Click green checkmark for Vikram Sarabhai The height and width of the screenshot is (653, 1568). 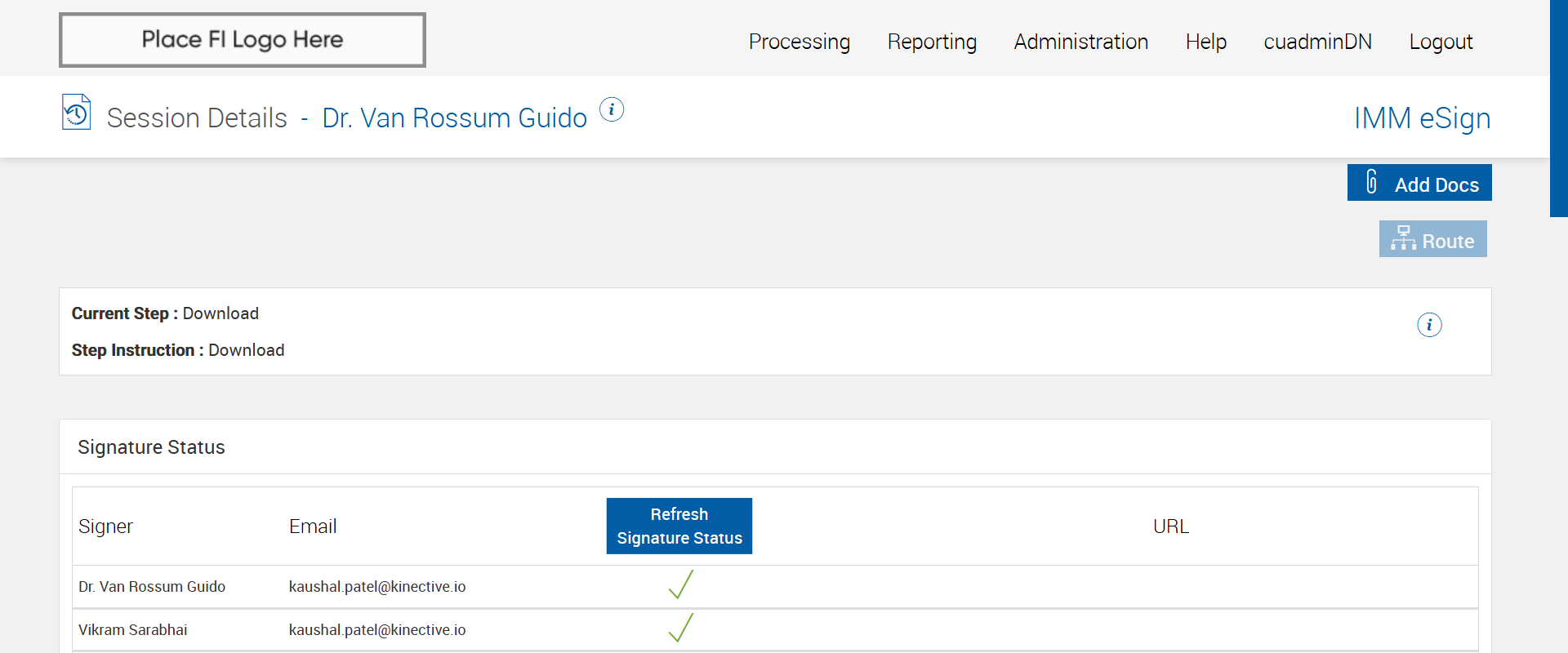pyautogui.click(x=680, y=628)
